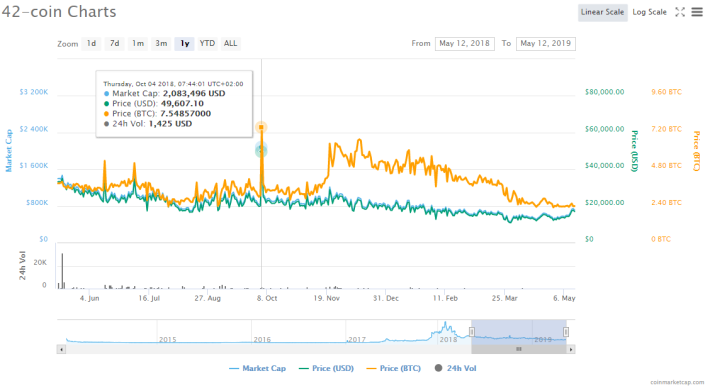Toggle Price (USD) series in legend
The image size is (710, 388).
[x=326, y=369]
